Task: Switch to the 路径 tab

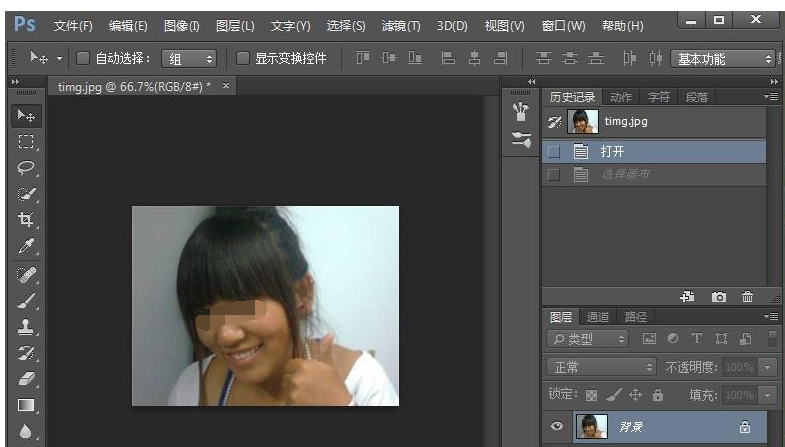Action: [635, 317]
